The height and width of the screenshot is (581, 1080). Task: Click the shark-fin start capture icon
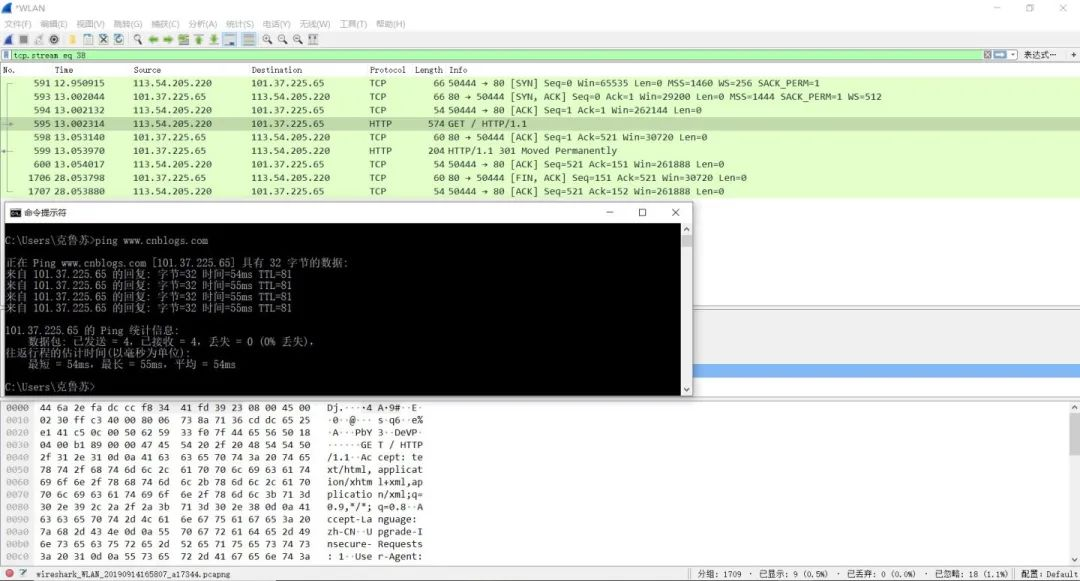8,39
